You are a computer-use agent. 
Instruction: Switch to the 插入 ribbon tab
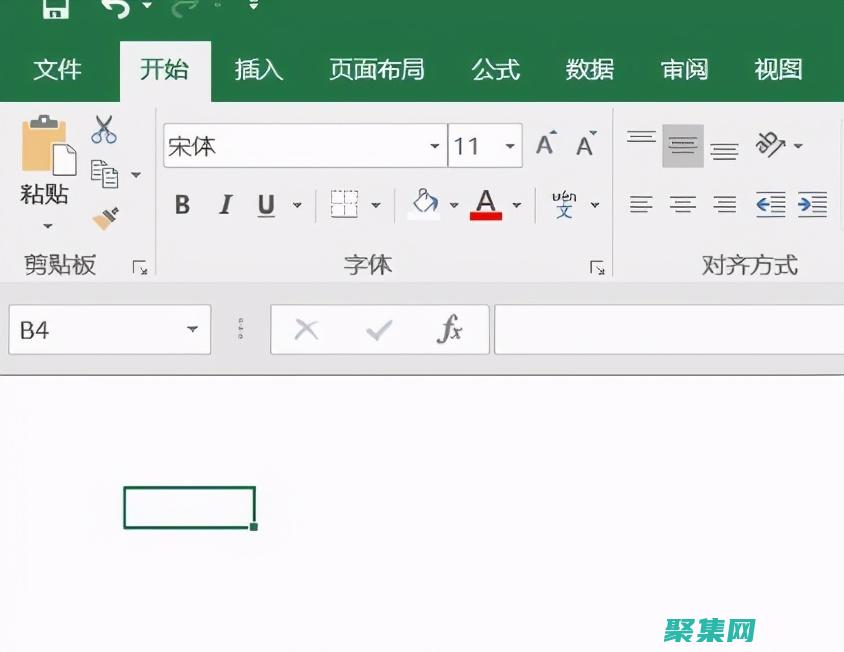coord(258,69)
